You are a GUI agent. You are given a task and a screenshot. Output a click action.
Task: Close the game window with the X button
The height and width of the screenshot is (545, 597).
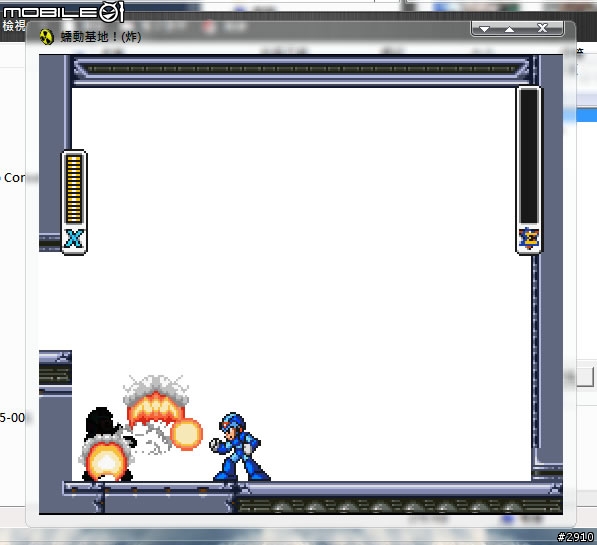pyautogui.click(x=542, y=28)
